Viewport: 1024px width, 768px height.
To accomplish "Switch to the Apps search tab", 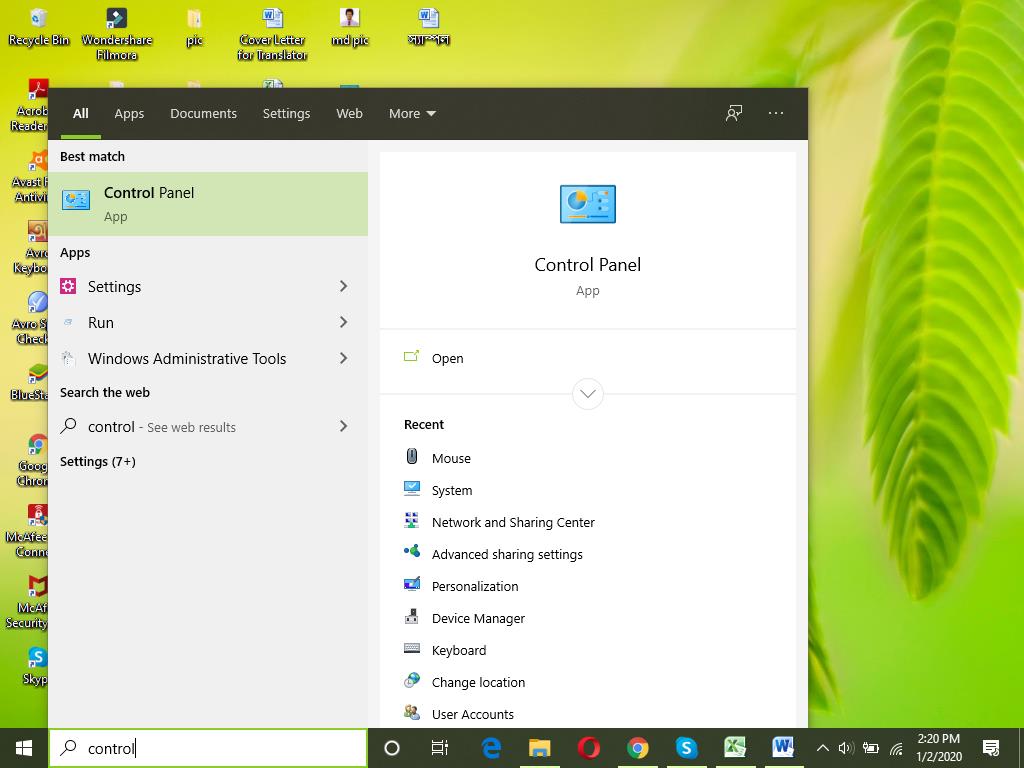I will (129, 113).
